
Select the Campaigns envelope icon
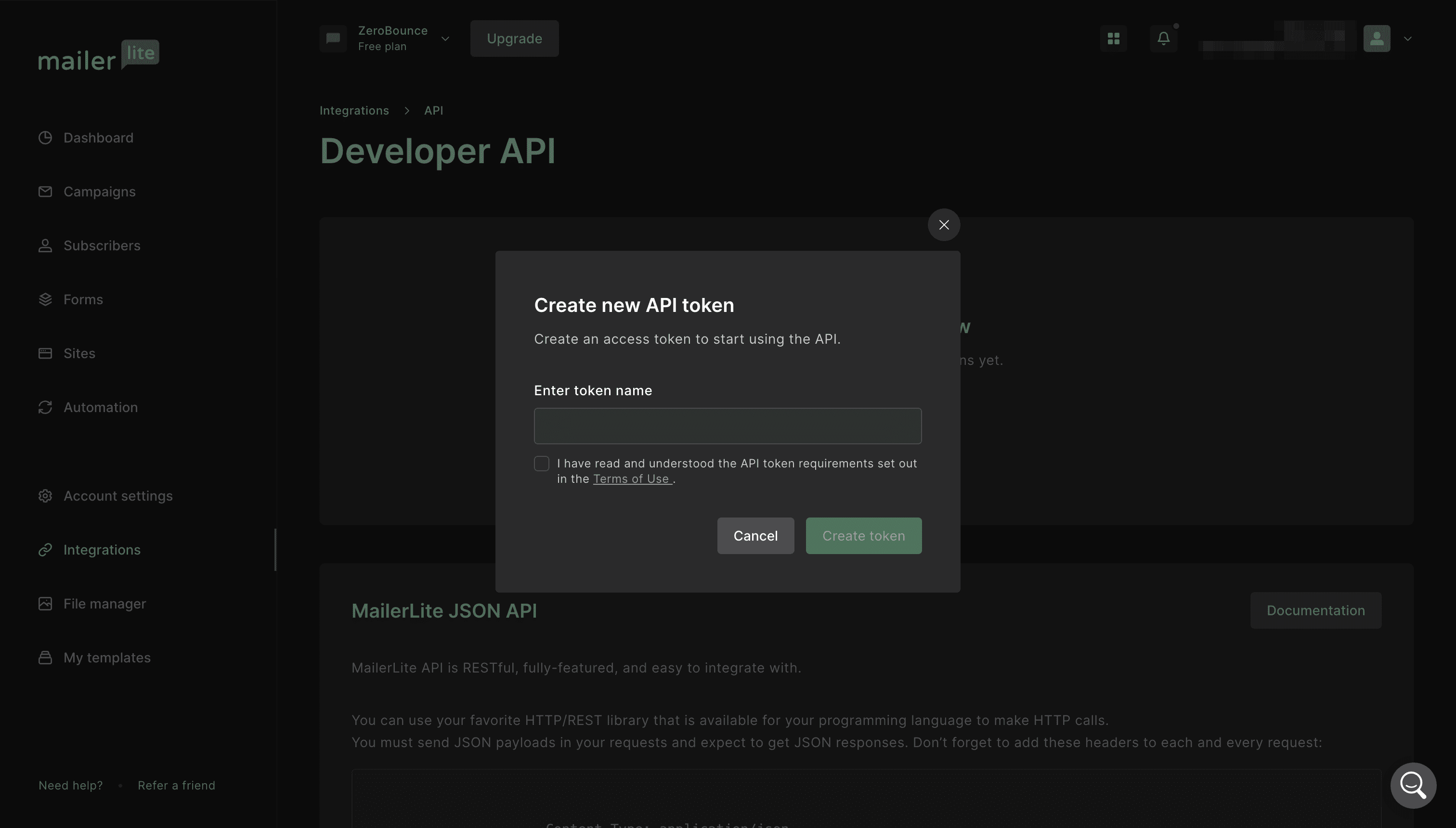(45, 192)
